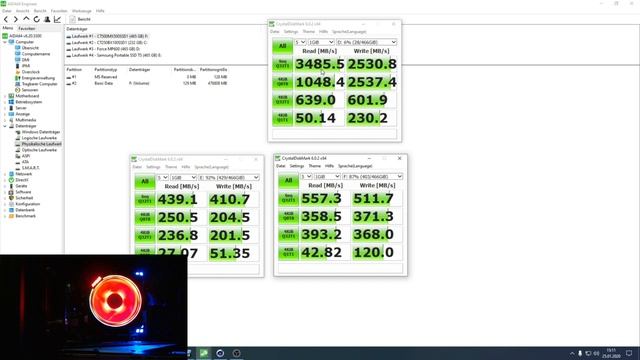Switch to Favoriten tab in AIDA64 sidebar
640x360 pixels.
(27, 29)
